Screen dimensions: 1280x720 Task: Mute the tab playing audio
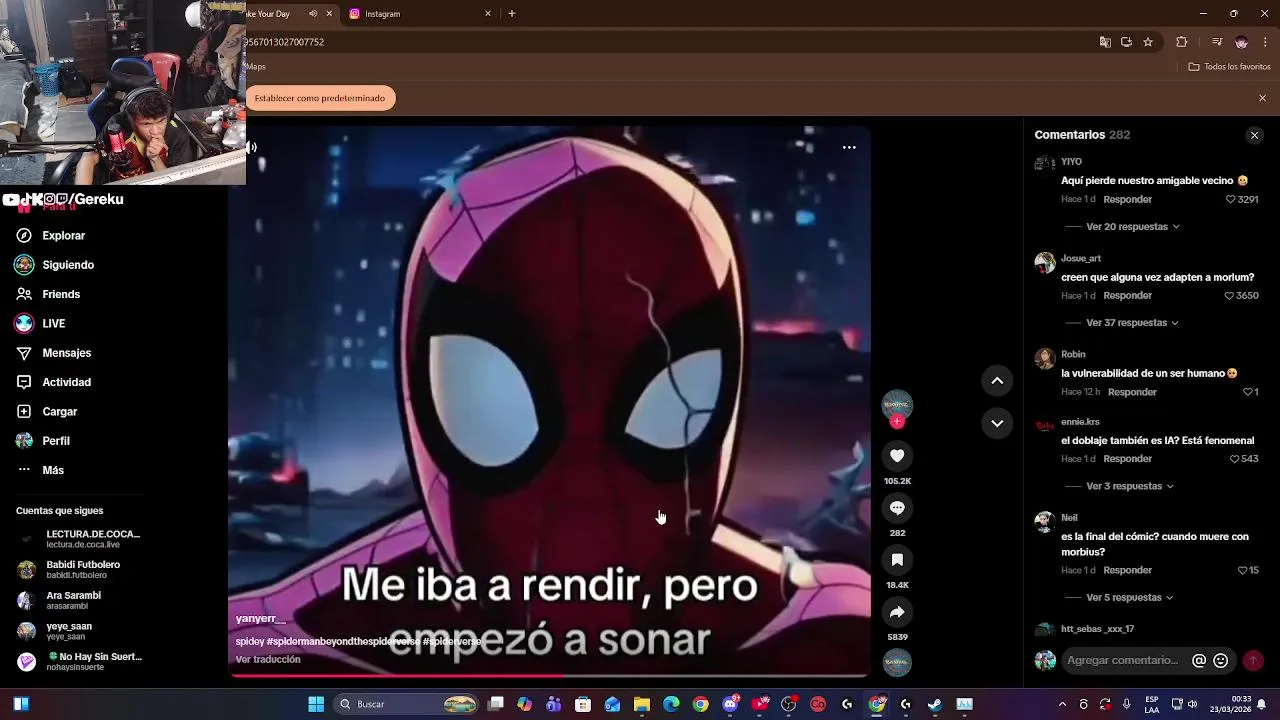[313, 14]
